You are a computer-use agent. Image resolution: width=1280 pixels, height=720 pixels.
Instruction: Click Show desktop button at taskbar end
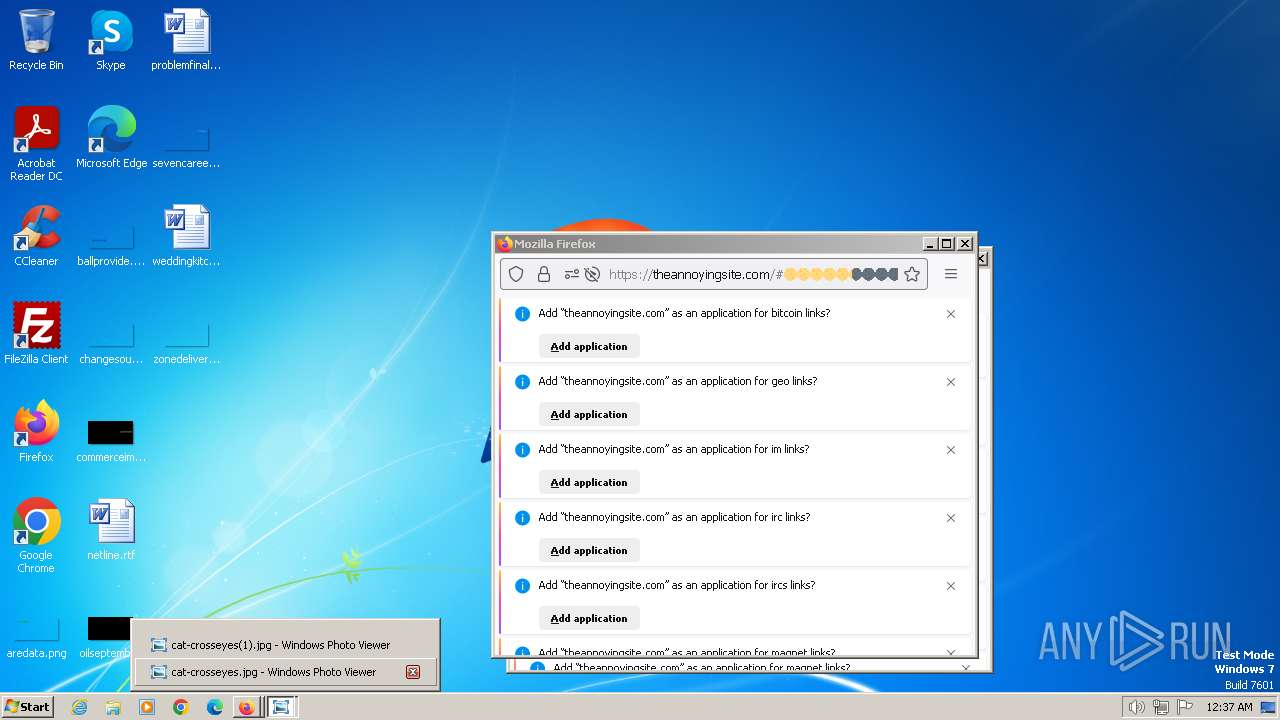(x=1268, y=707)
